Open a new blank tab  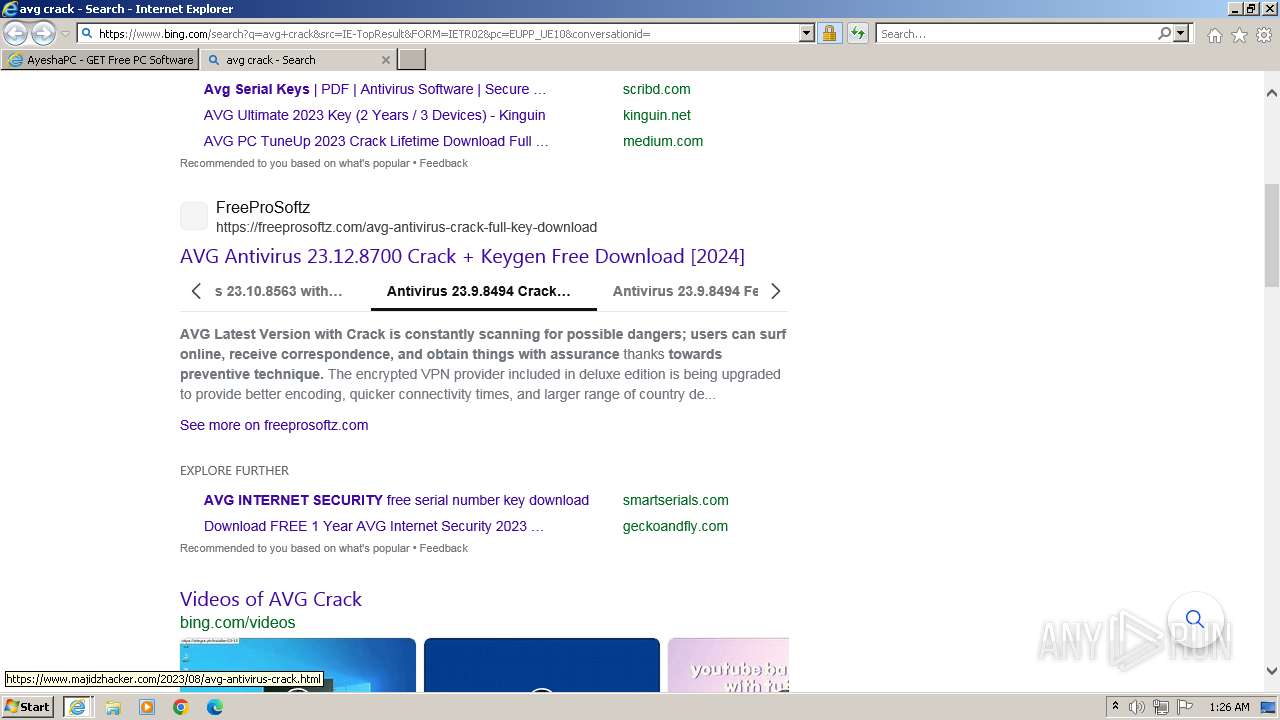(412, 60)
